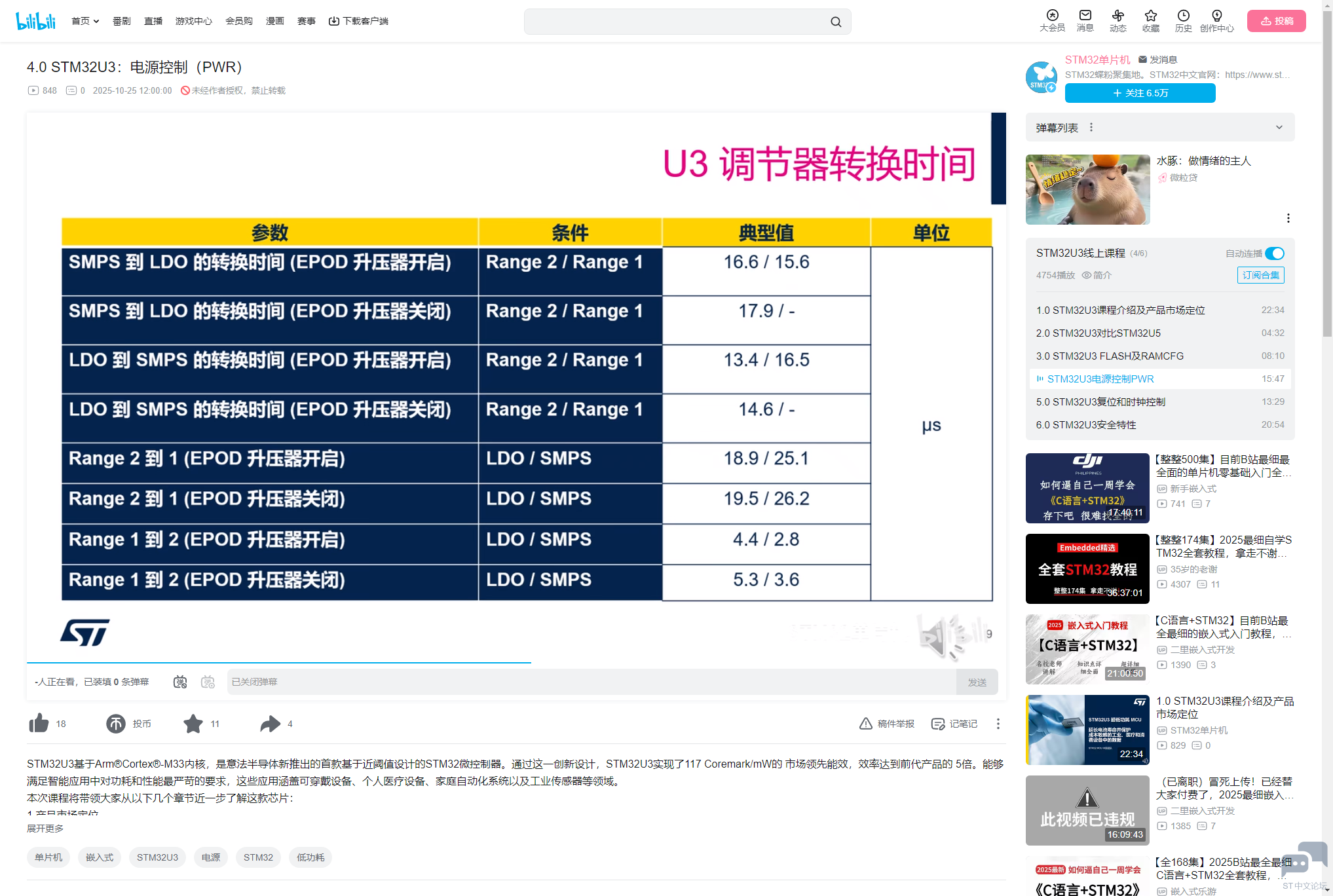Play 6.0 STM32U3安全特性 episode
Viewport: 1333px width, 896px height.
click(1160, 424)
